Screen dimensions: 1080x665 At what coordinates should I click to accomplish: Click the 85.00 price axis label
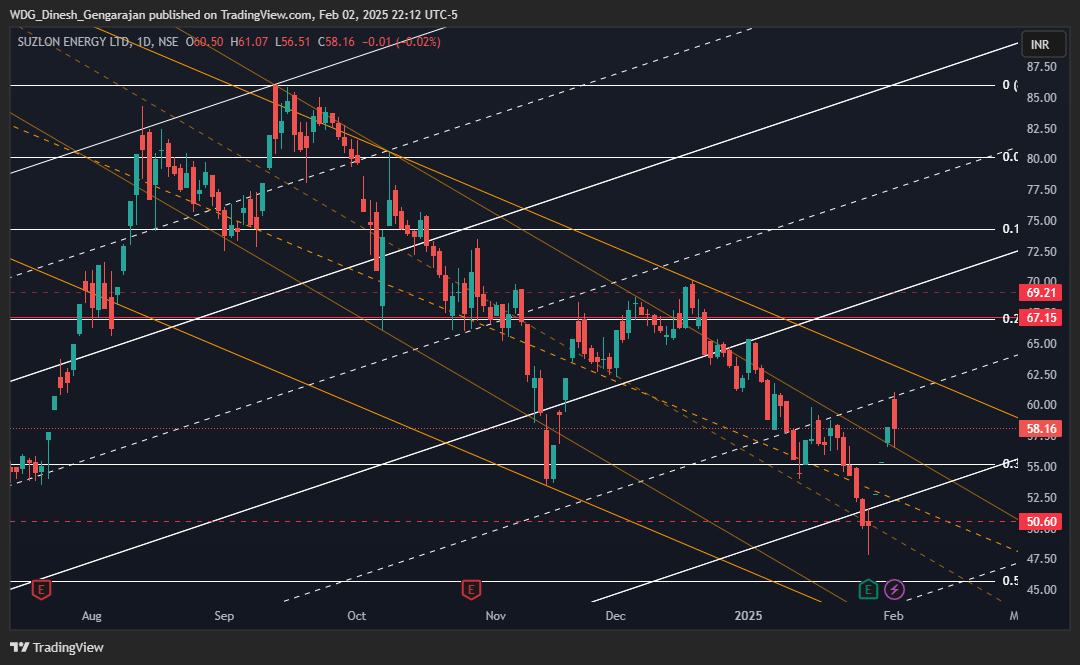pos(1041,98)
